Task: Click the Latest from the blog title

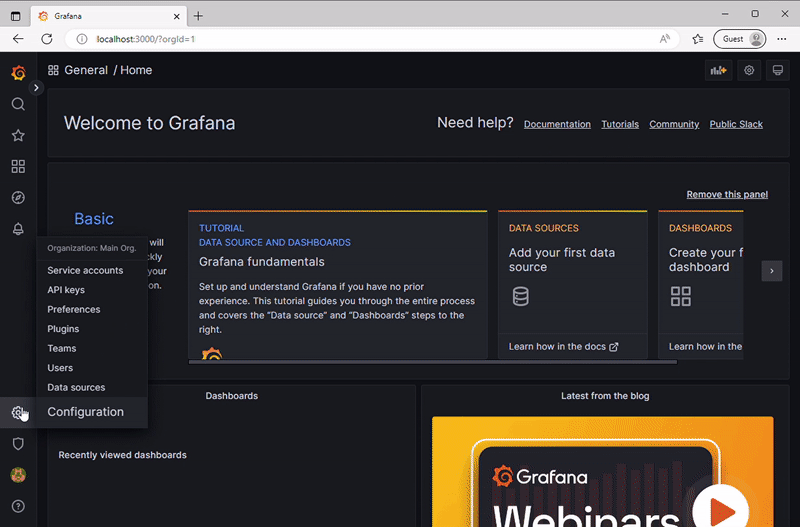Action: coord(605,396)
